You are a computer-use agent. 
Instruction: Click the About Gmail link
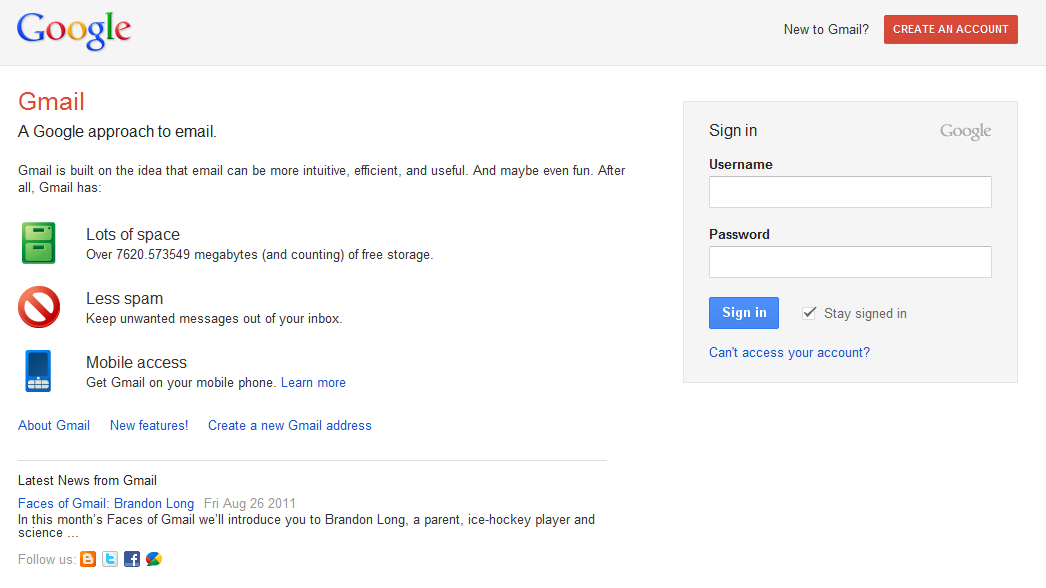point(53,425)
